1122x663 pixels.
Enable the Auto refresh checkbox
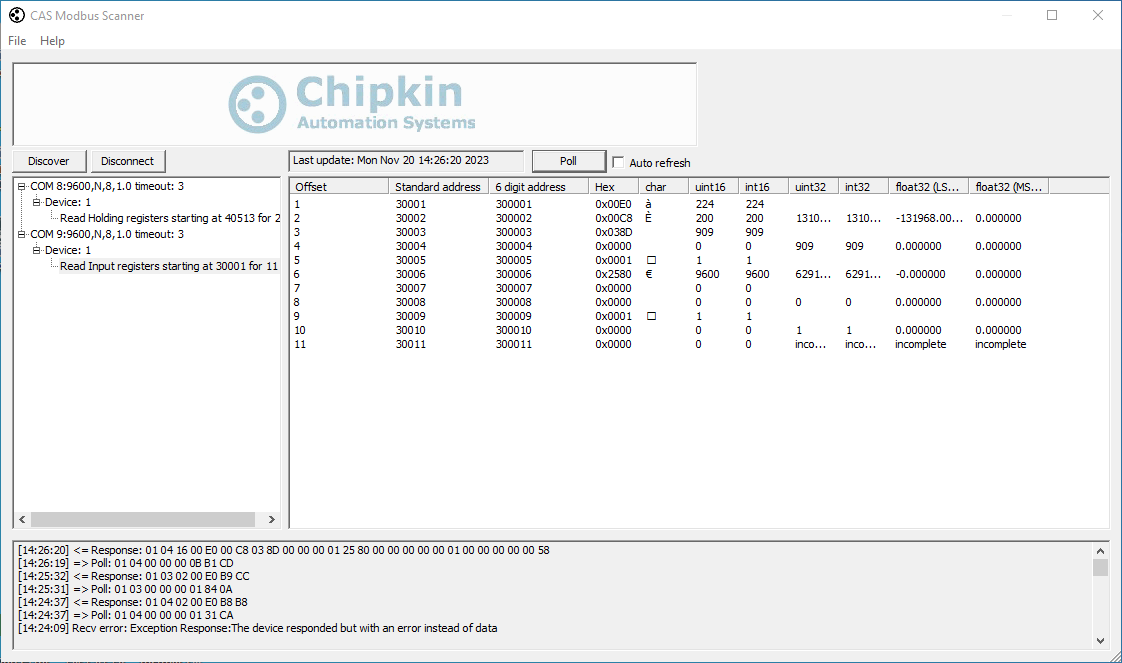point(618,162)
